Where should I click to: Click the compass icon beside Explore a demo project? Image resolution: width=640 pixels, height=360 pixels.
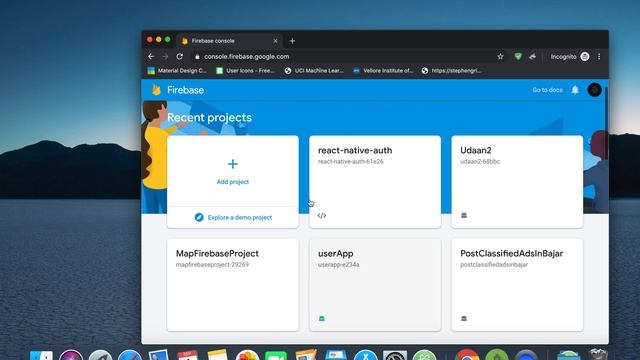click(199, 217)
